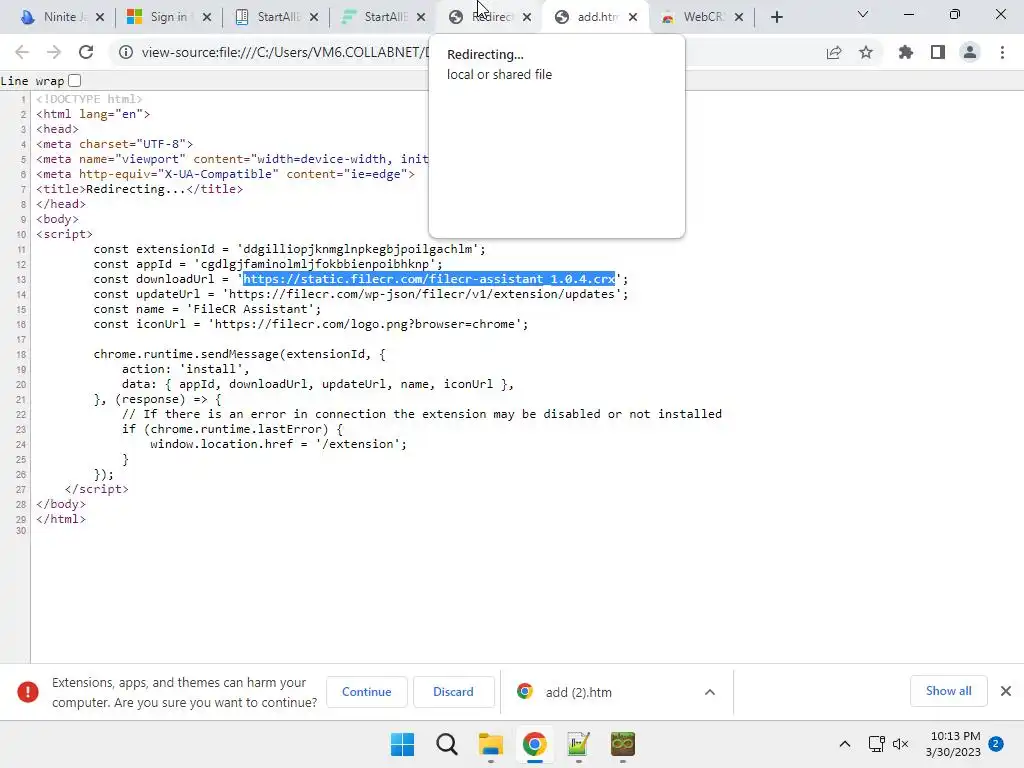Open a new browser tab
The height and width of the screenshot is (768, 1024).
point(776,17)
